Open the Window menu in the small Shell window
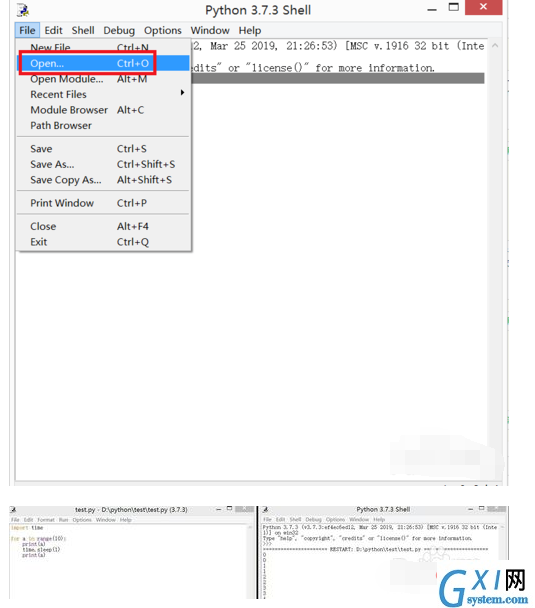The height and width of the screenshot is (608, 535). (359, 519)
